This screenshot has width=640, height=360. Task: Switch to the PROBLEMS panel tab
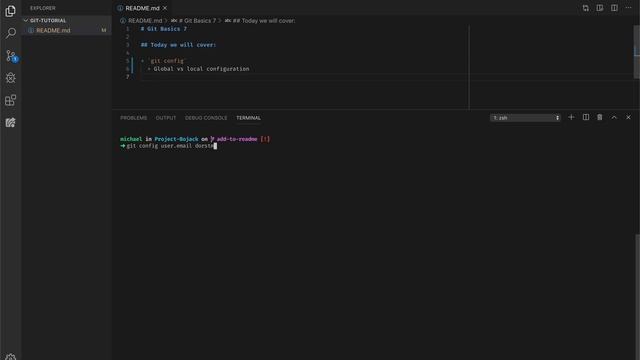pyautogui.click(x=133, y=118)
